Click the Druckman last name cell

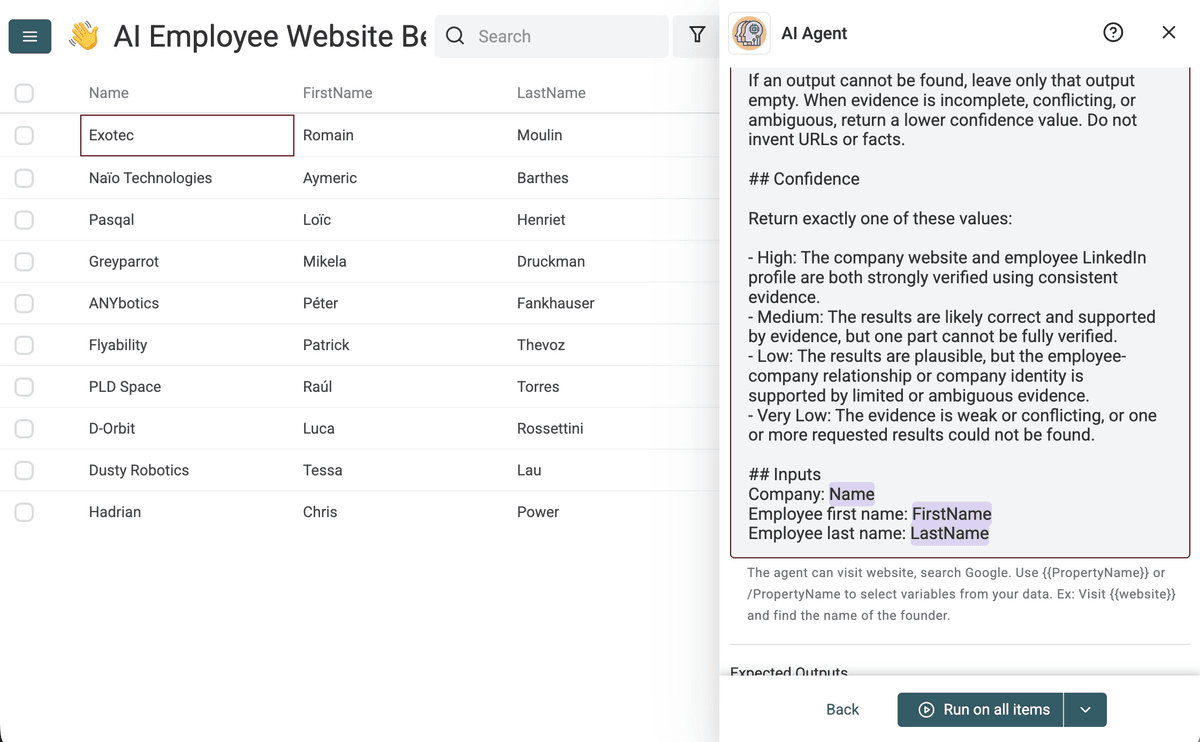[614, 262]
